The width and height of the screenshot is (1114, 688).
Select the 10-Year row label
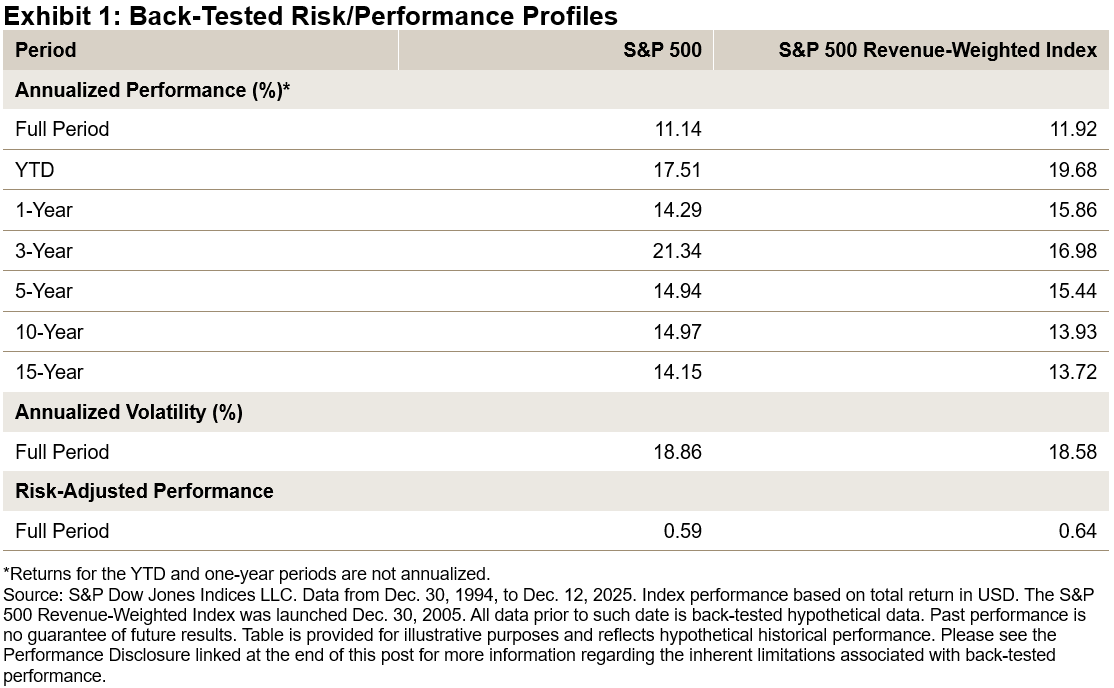(49, 332)
